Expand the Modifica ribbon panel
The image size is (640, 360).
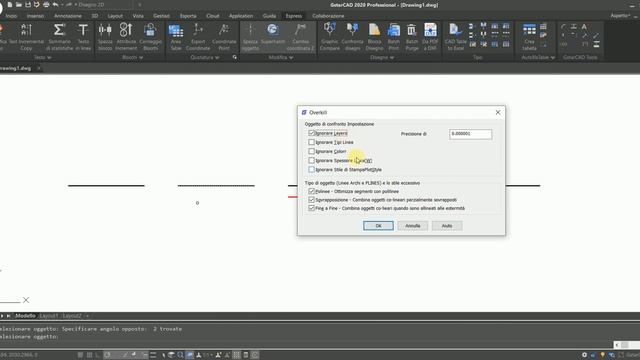coord(281,58)
